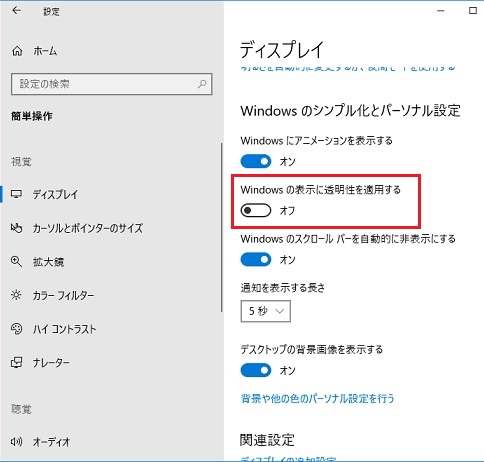
Task: Click the Narrator icon
Action: (x=17, y=362)
